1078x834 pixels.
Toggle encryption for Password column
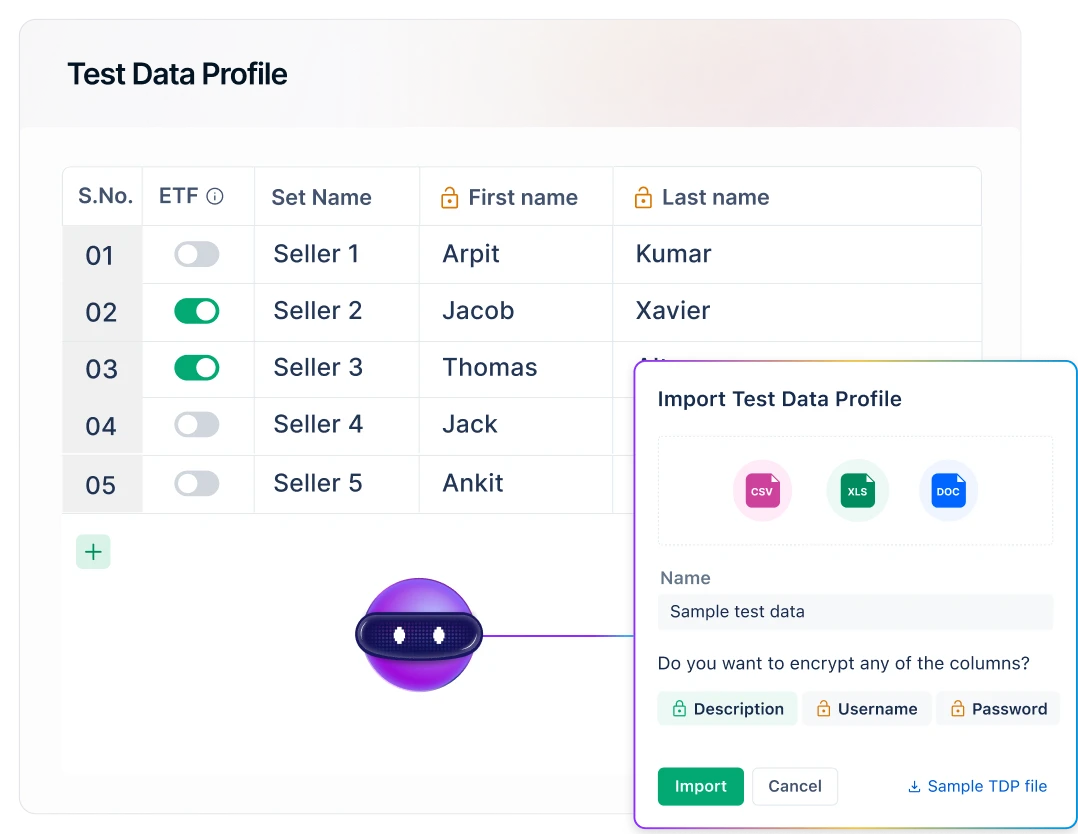(x=998, y=709)
